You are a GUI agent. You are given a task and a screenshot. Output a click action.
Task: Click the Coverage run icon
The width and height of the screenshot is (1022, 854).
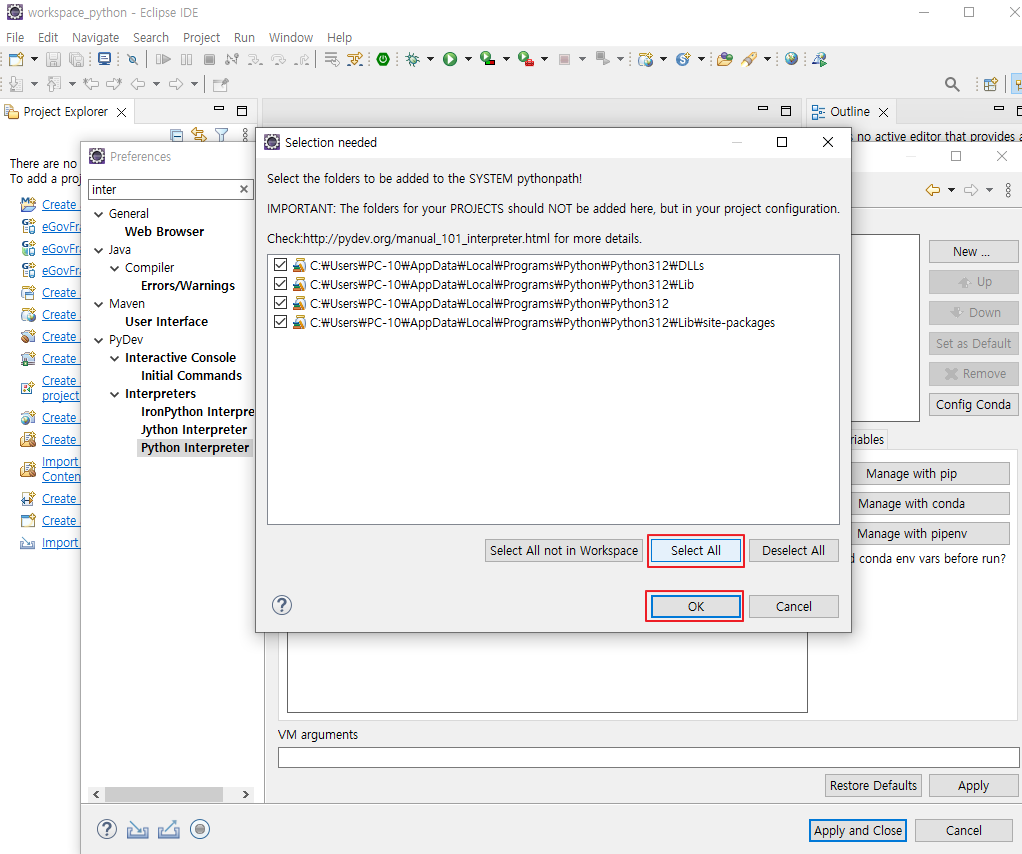488,59
